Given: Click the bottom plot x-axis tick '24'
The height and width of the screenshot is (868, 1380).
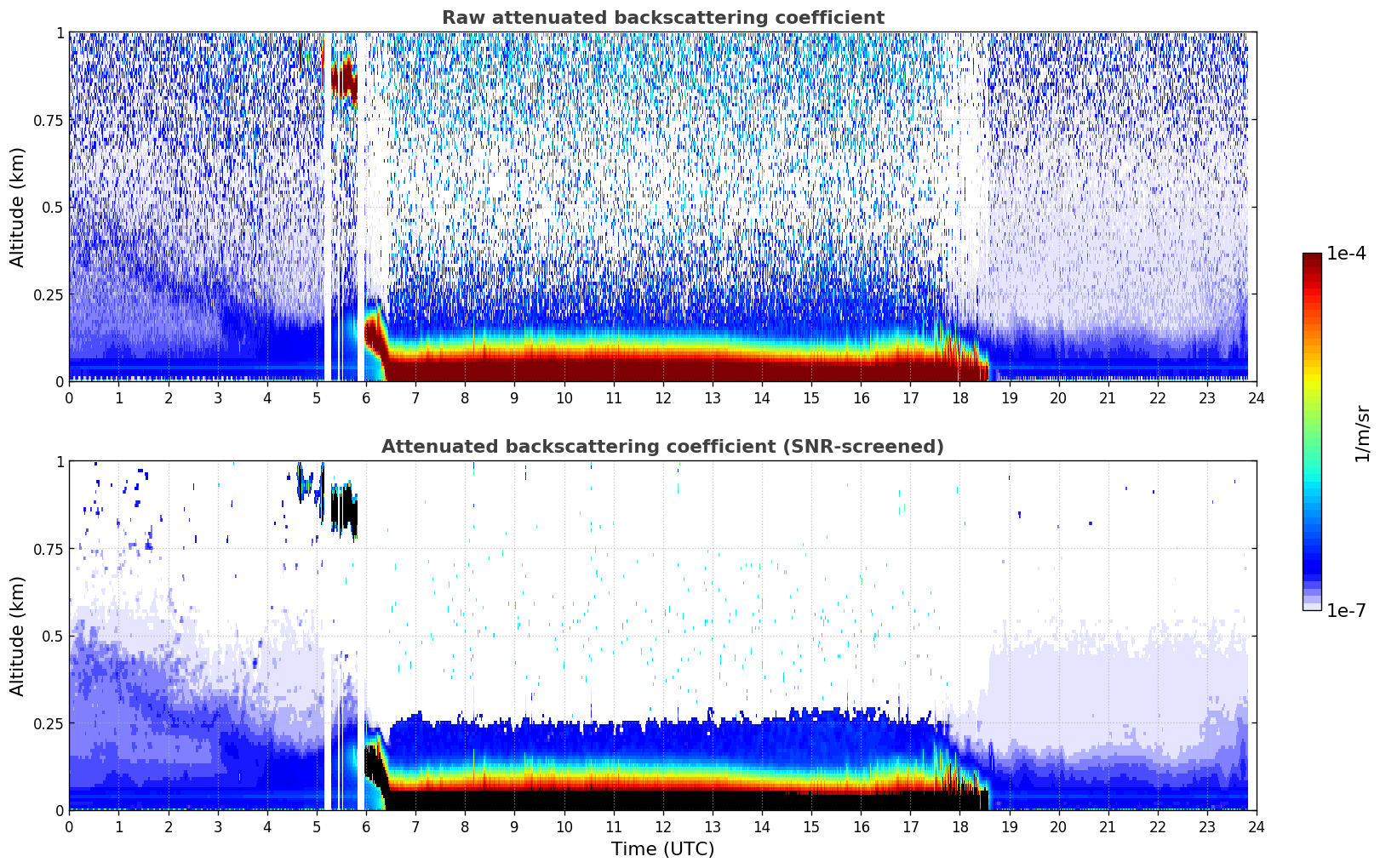Looking at the screenshot, I should [x=1257, y=826].
